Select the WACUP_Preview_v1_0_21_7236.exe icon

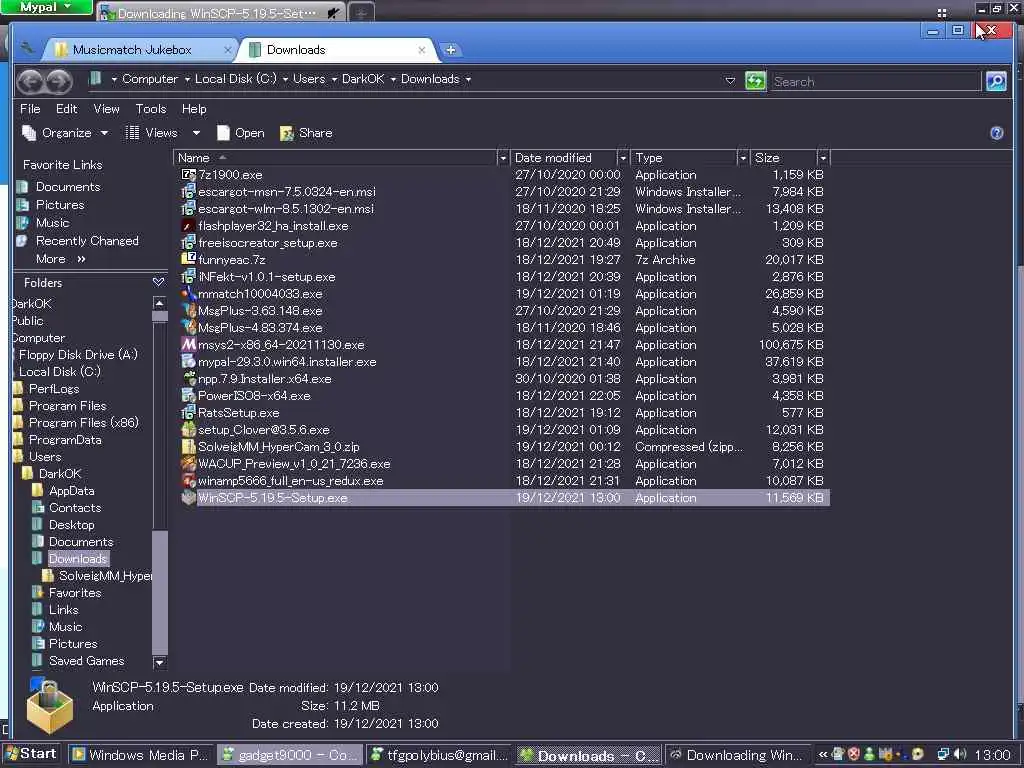click(x=188, y=464)
